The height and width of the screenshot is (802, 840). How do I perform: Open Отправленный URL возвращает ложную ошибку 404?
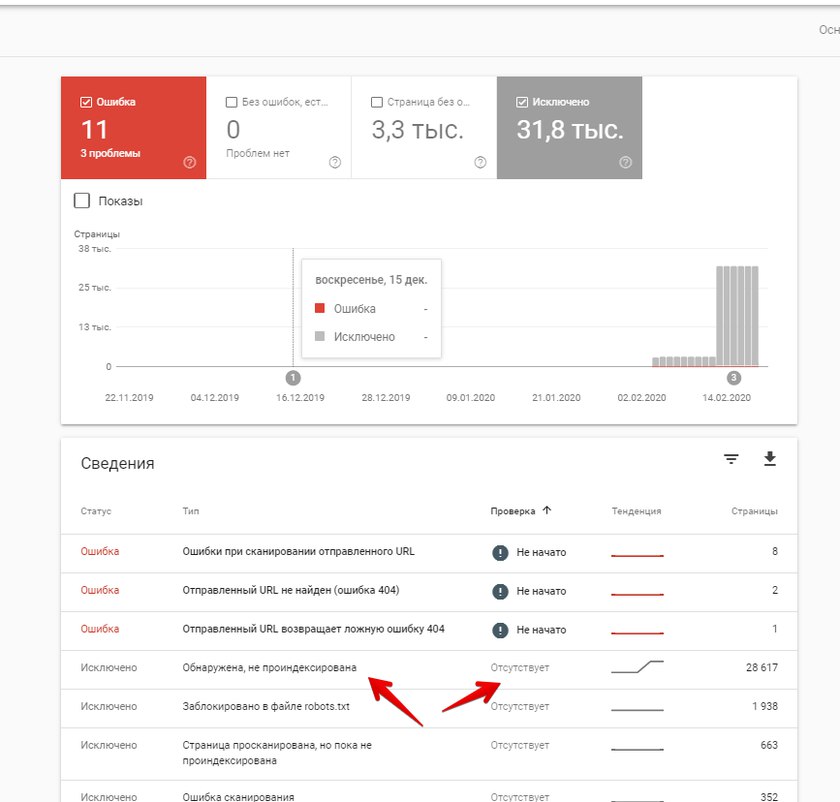(429, 630)
